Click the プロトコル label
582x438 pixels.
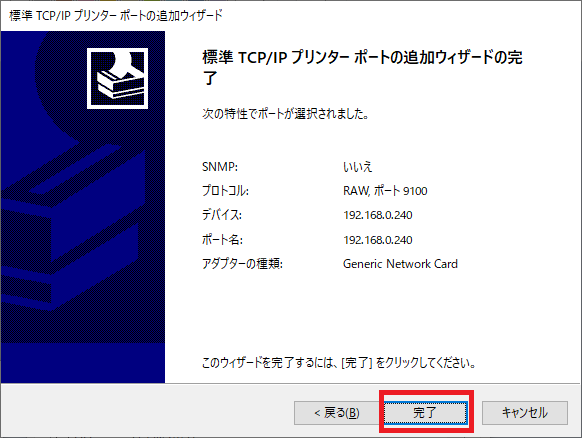(x=225, y=191)
